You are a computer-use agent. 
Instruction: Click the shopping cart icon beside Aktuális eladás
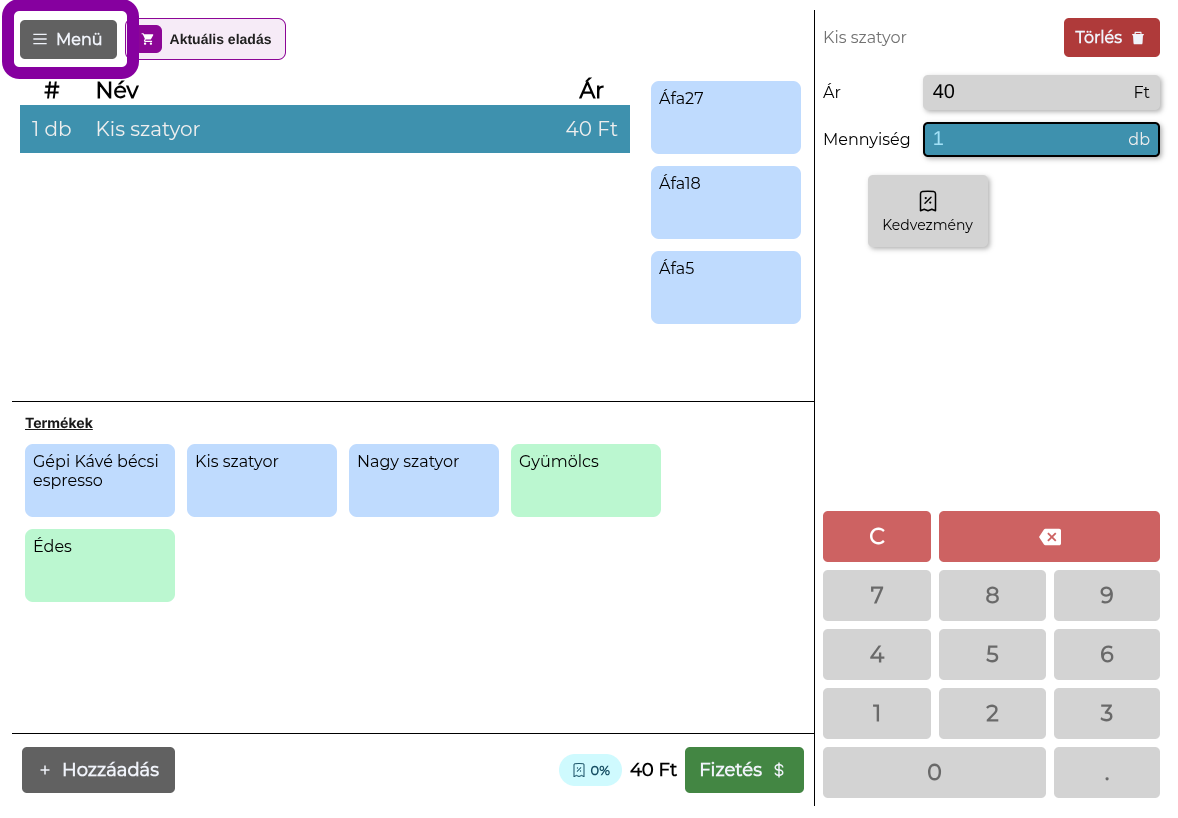[148, 39]
